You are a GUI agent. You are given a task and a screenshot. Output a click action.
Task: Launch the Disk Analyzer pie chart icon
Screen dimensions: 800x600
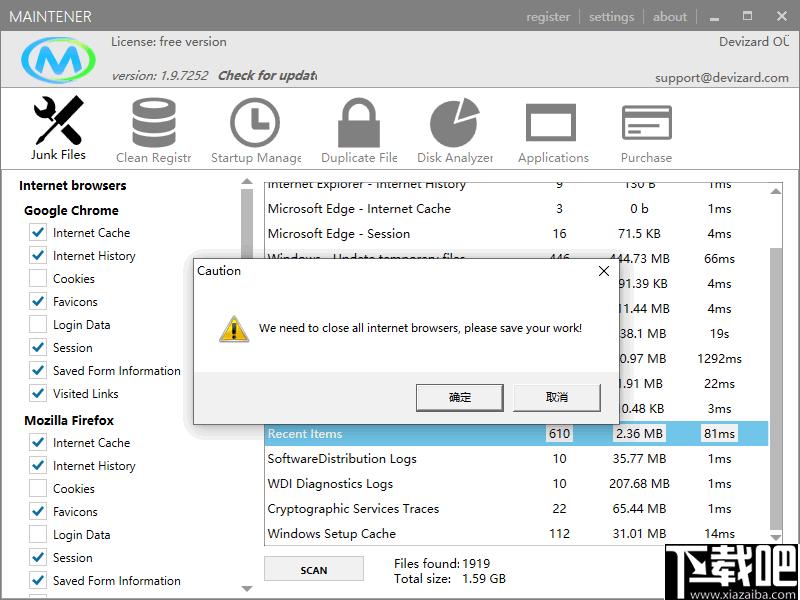(455, 122)
